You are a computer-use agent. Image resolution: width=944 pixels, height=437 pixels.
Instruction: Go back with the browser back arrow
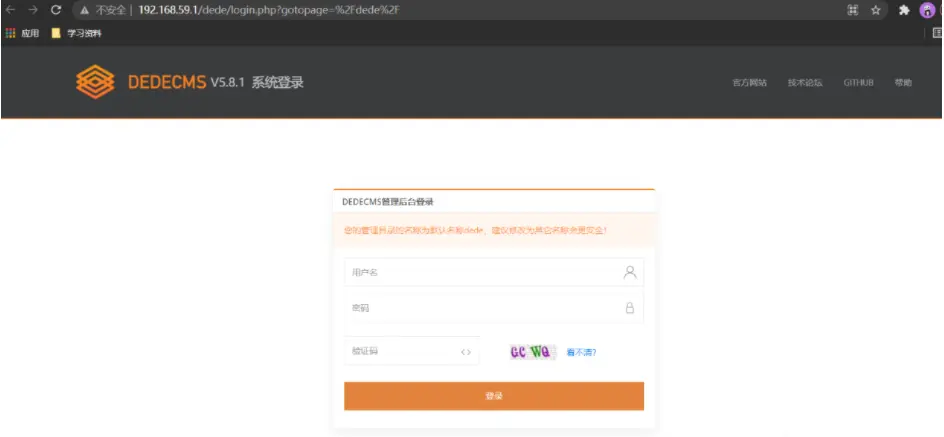(x=11, y=10)
